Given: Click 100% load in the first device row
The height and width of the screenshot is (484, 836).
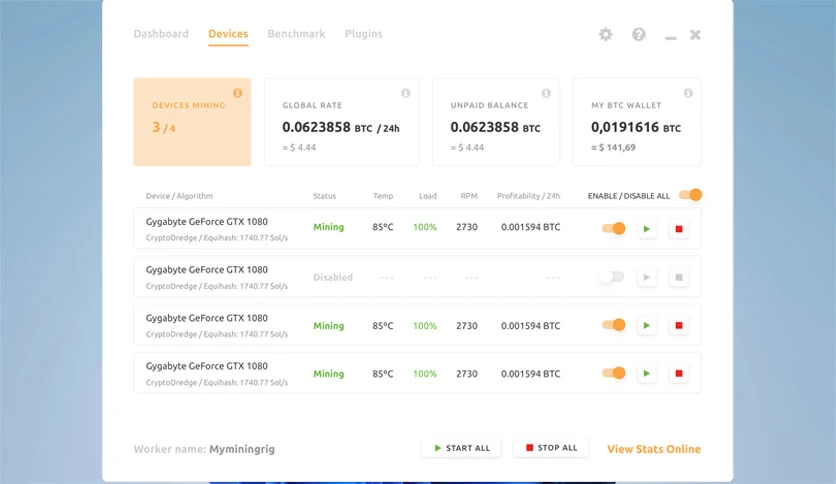Looking at the screenshot, I should pyautogui.click(x=425, y=227).
